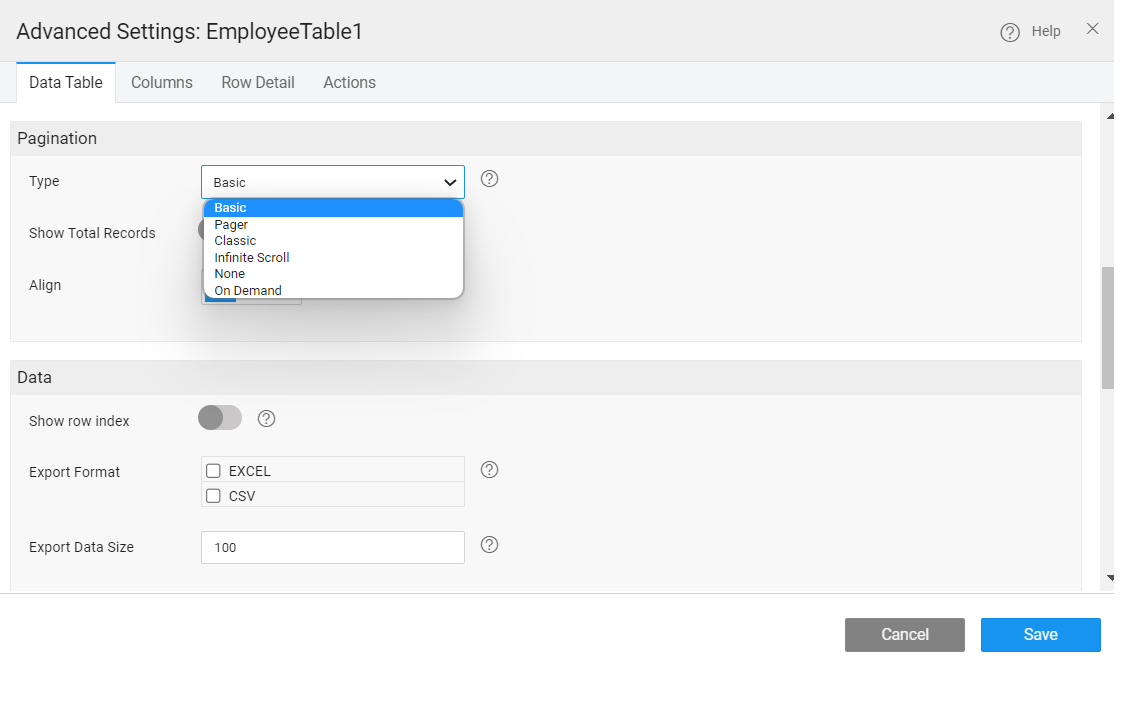
Task: Select Classic in the pagination list
Action: [235, 241]
